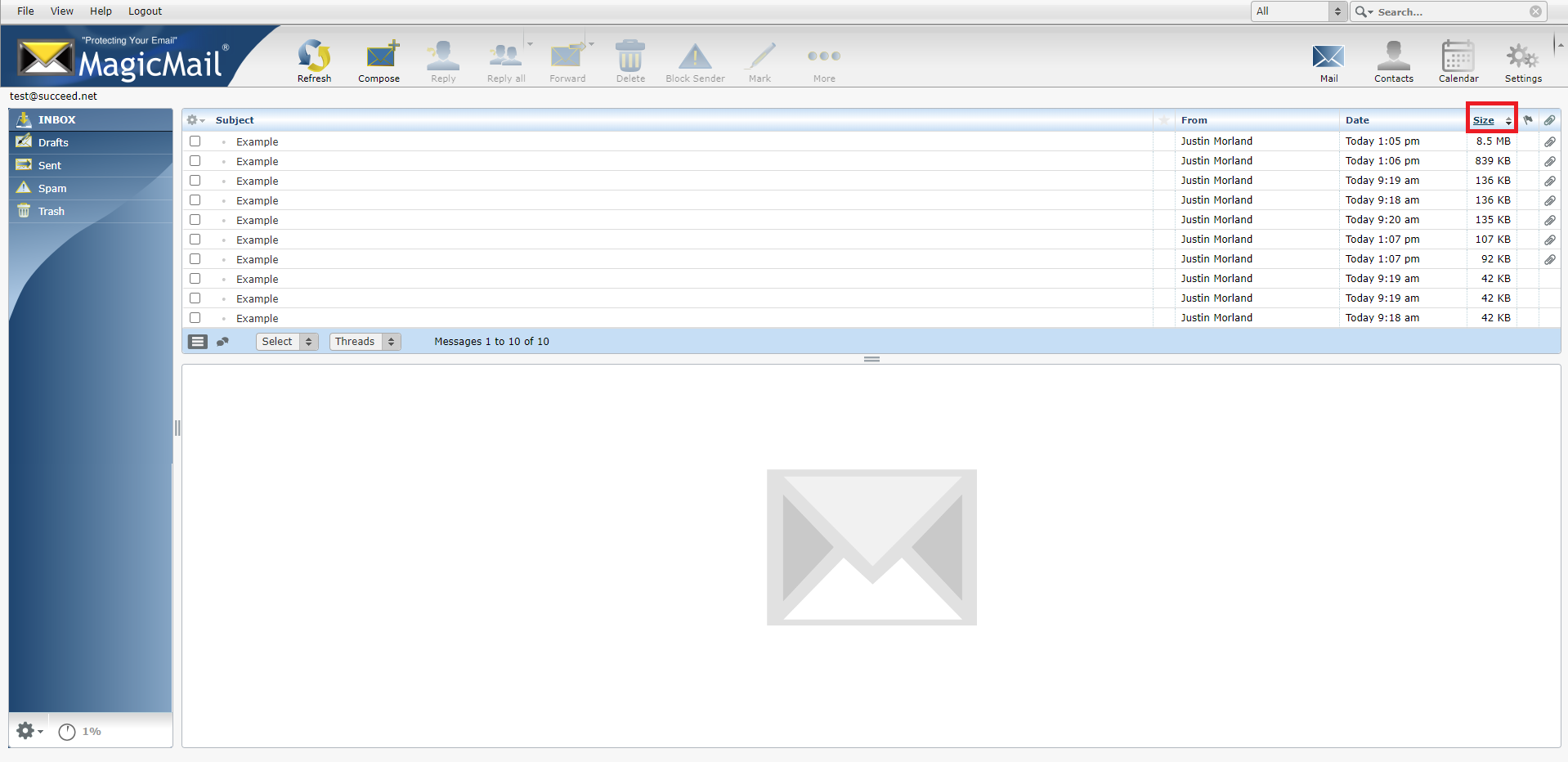Check the box for 8.5 MB message
This screenshot has width=1568, height=762.
(195, 141)
